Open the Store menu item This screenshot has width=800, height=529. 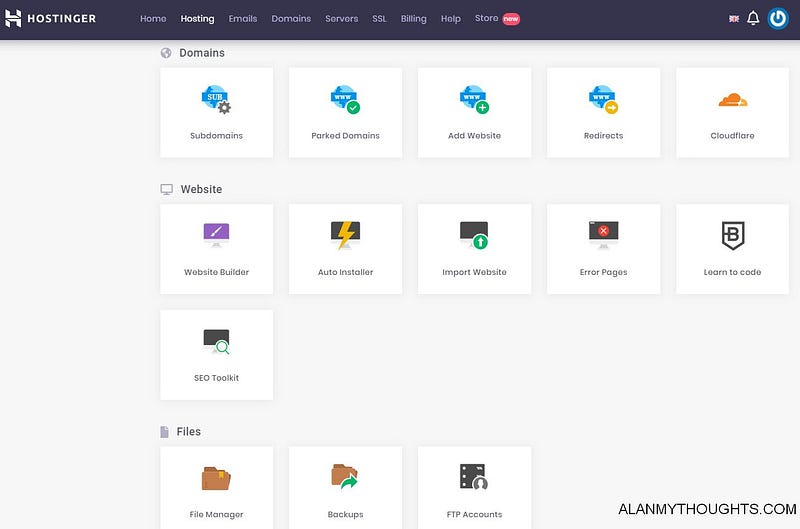coord(486,18)
